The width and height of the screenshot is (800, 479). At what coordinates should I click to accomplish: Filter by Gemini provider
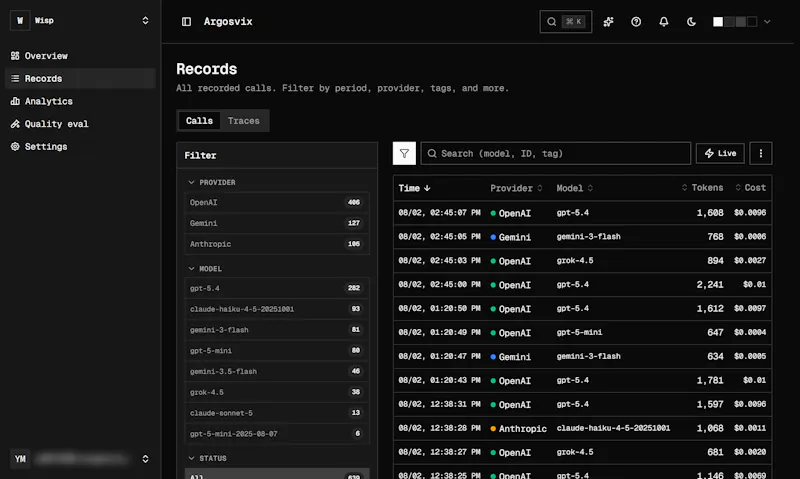(277, 223)
